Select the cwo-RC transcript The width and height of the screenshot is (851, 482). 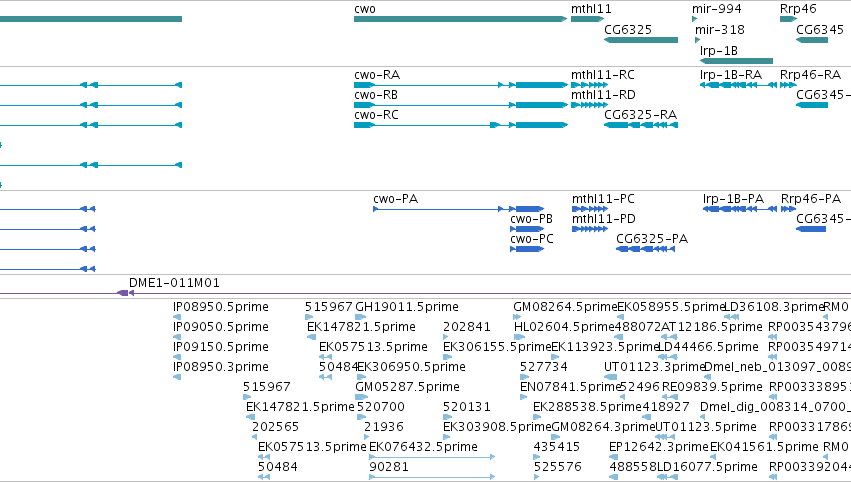click(461, 125)
